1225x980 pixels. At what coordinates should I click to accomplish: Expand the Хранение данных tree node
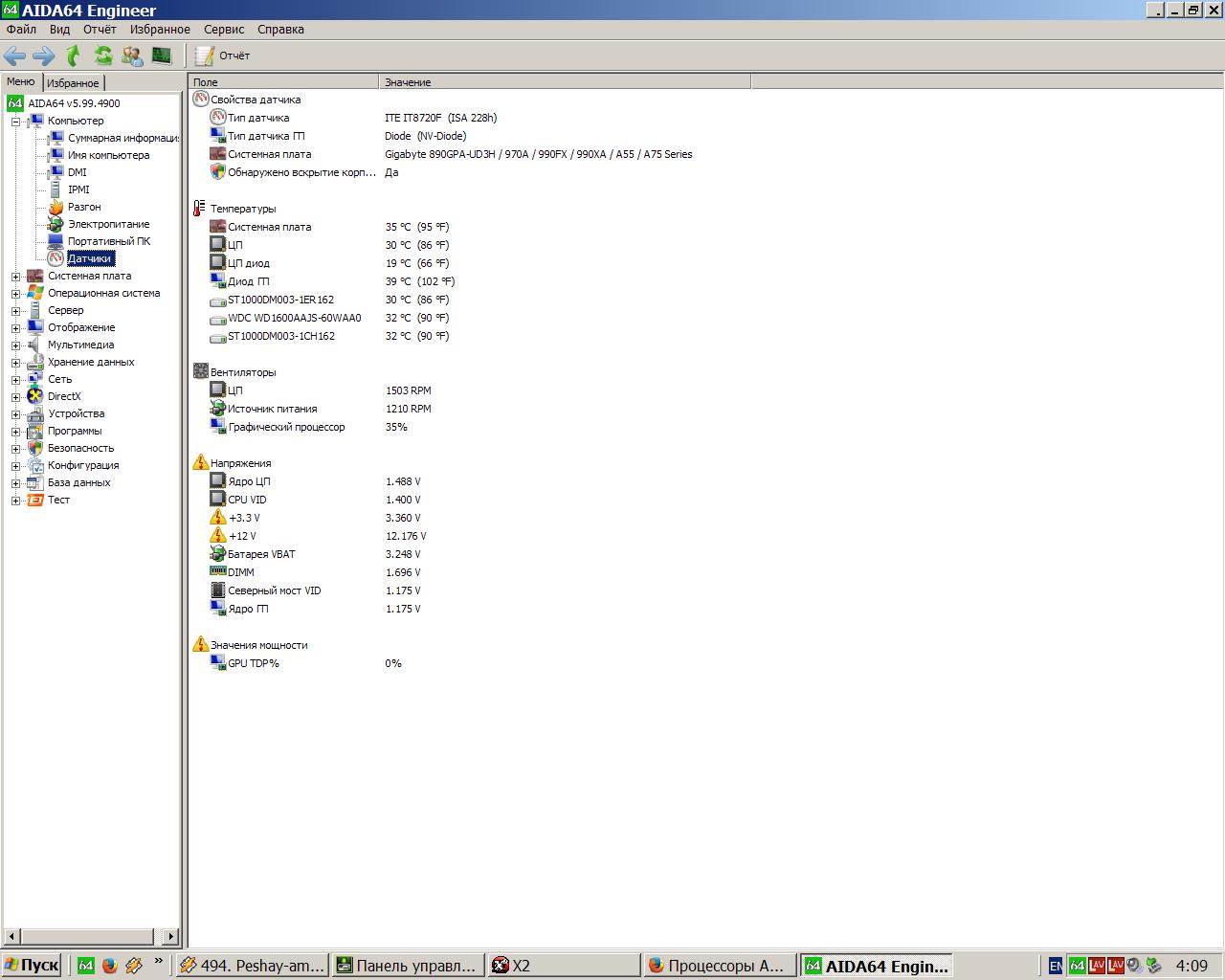pos(15,363)
